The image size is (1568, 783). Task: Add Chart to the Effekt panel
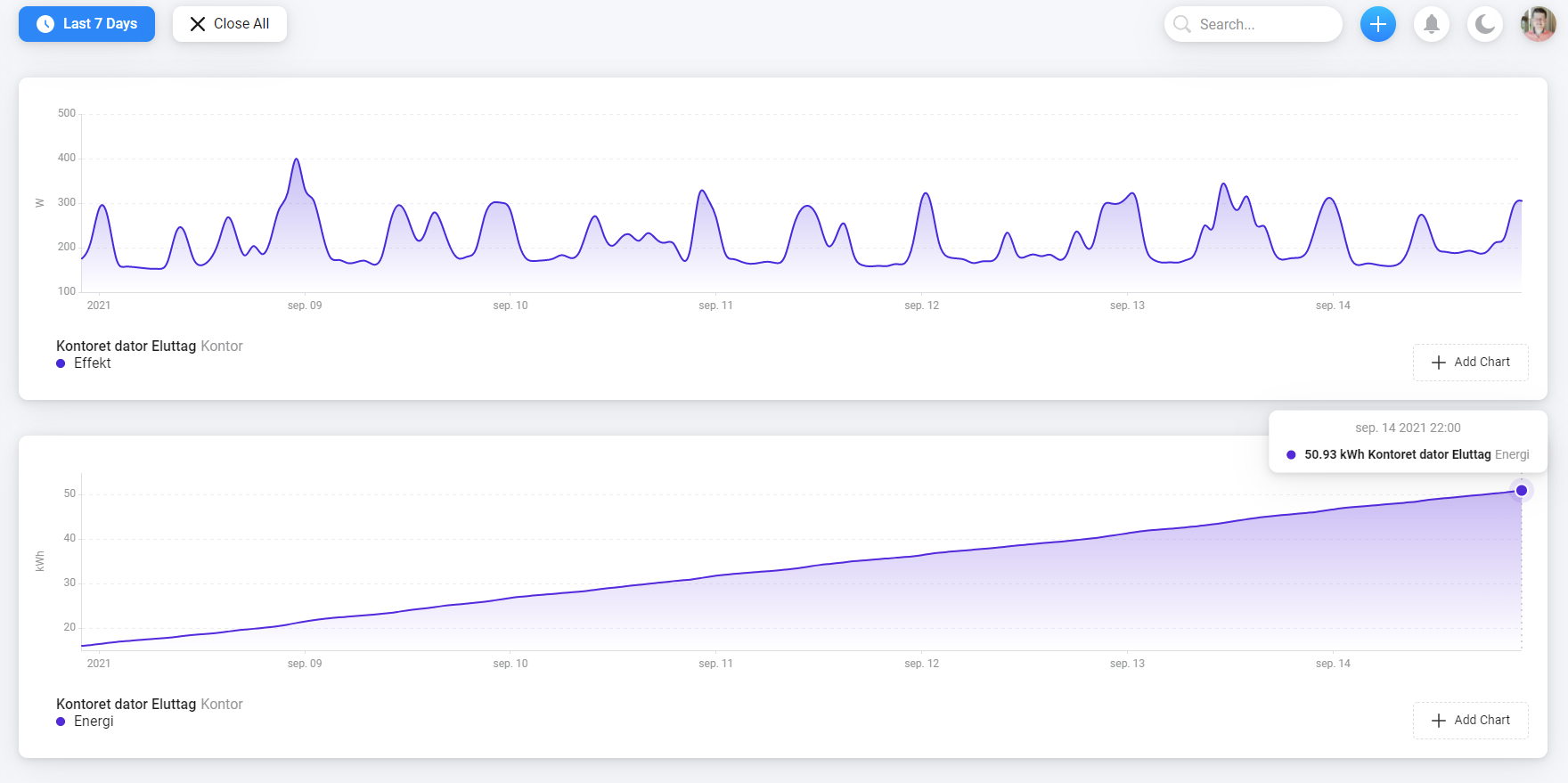(x=1470, y=363)
